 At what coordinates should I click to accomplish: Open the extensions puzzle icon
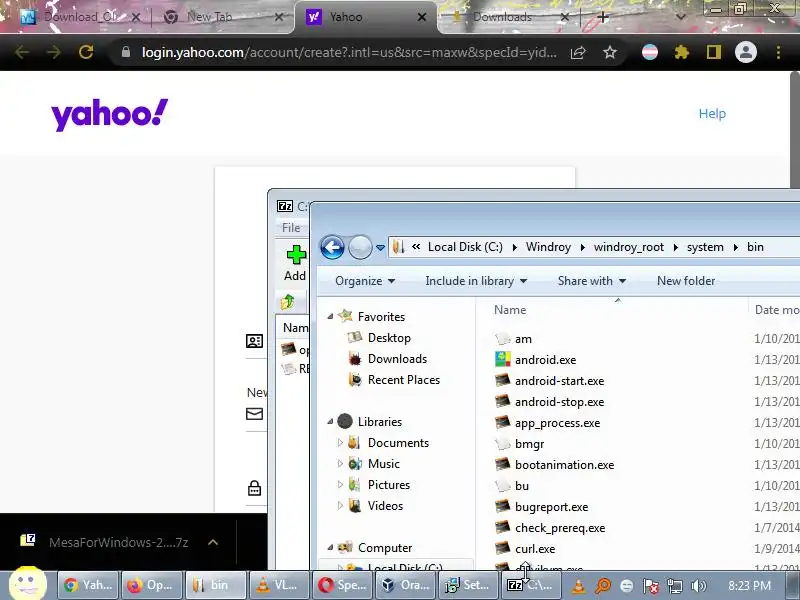[682, 52]
